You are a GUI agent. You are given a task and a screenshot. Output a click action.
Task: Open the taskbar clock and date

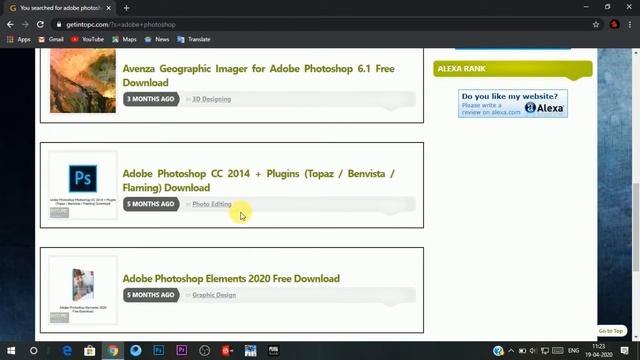click(599, 351)
